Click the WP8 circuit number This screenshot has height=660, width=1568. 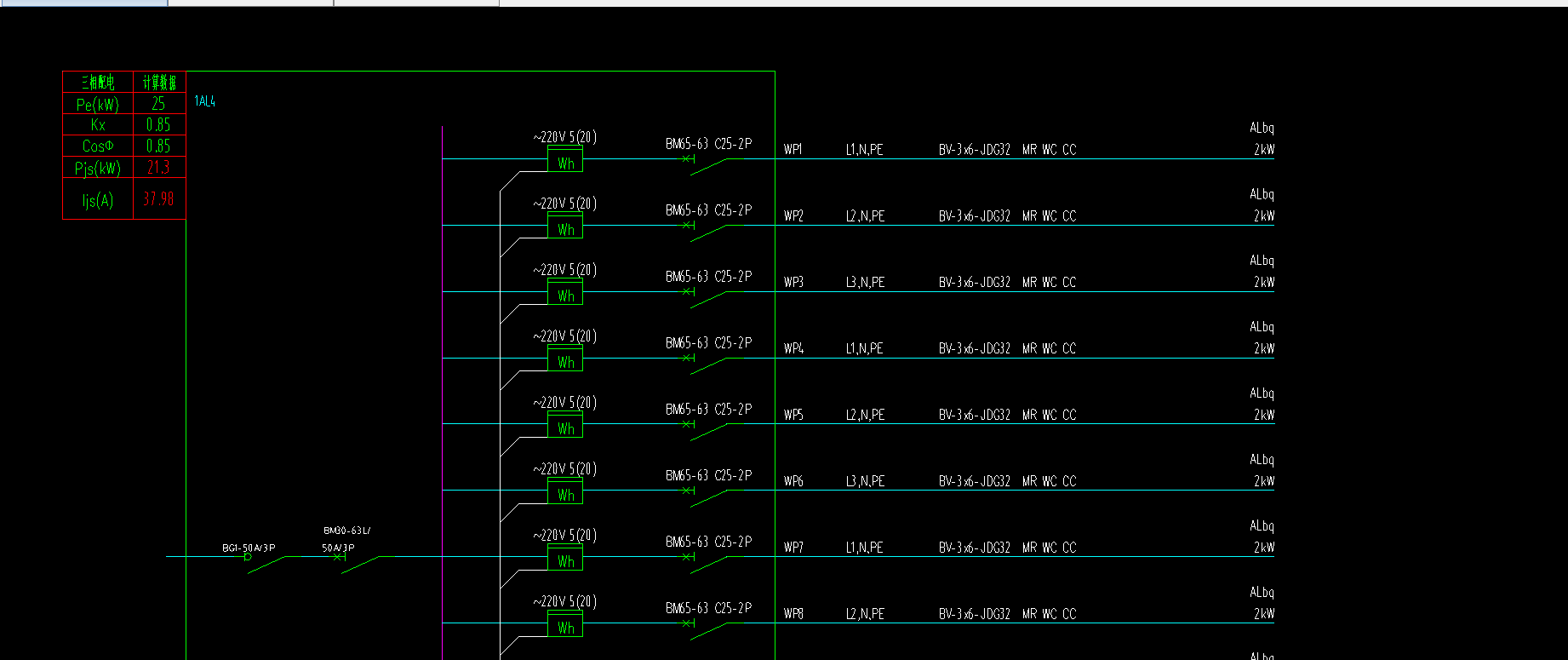pos(793,613)
